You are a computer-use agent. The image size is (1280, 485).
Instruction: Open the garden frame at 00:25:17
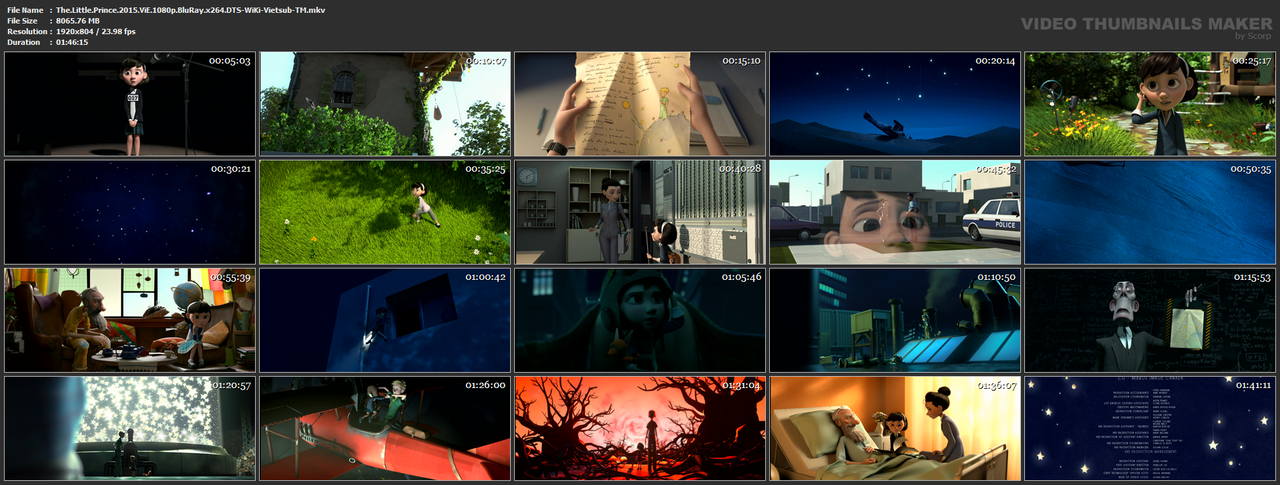(1150, 104)
